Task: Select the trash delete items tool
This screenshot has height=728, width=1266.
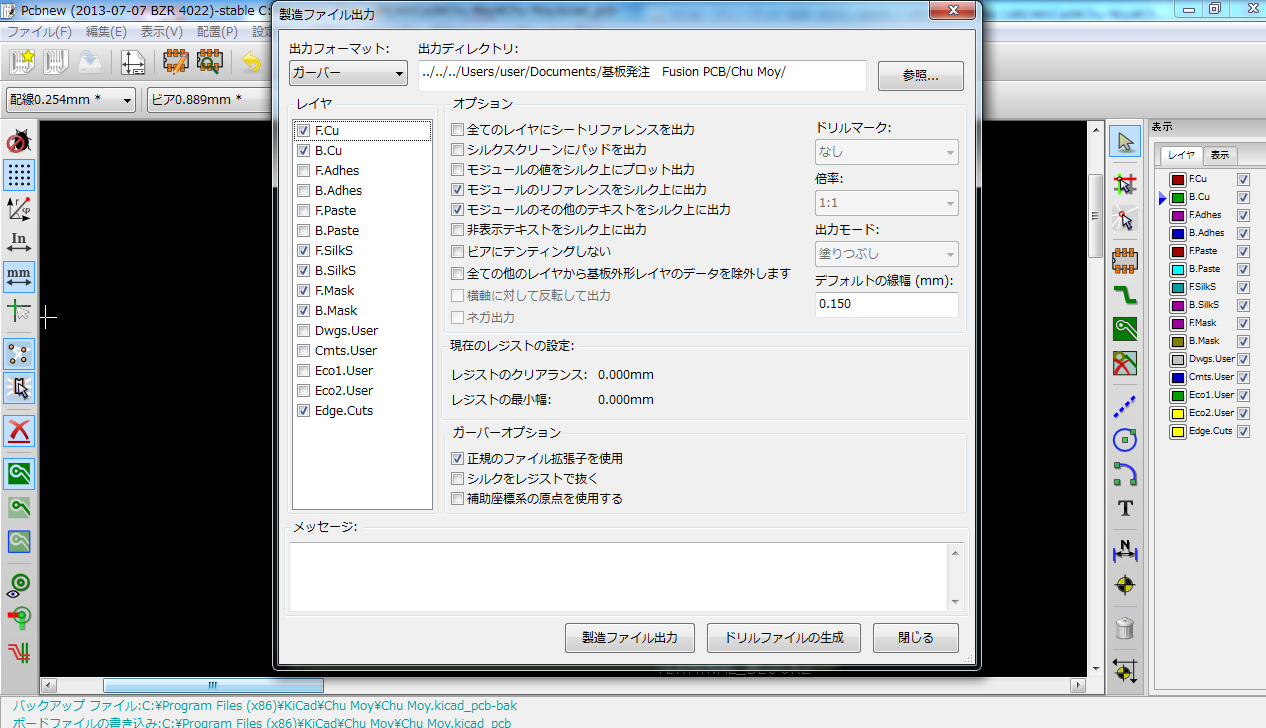Action: [1126, 628]
